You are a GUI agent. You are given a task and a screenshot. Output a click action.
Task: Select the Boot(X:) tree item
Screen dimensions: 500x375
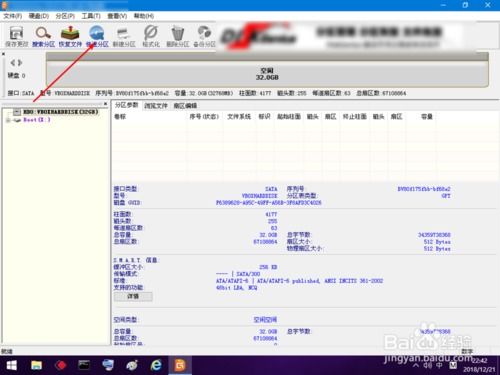37,120
